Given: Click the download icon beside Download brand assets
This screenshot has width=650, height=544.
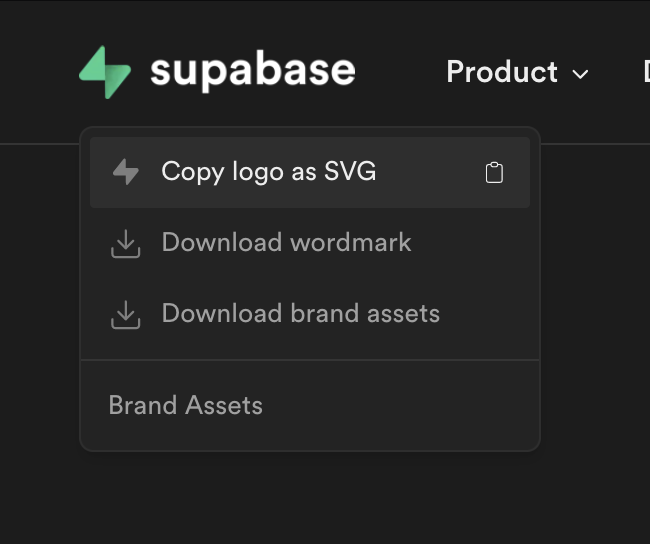Looking at the screenshot, I should click(x=126, y=315).
